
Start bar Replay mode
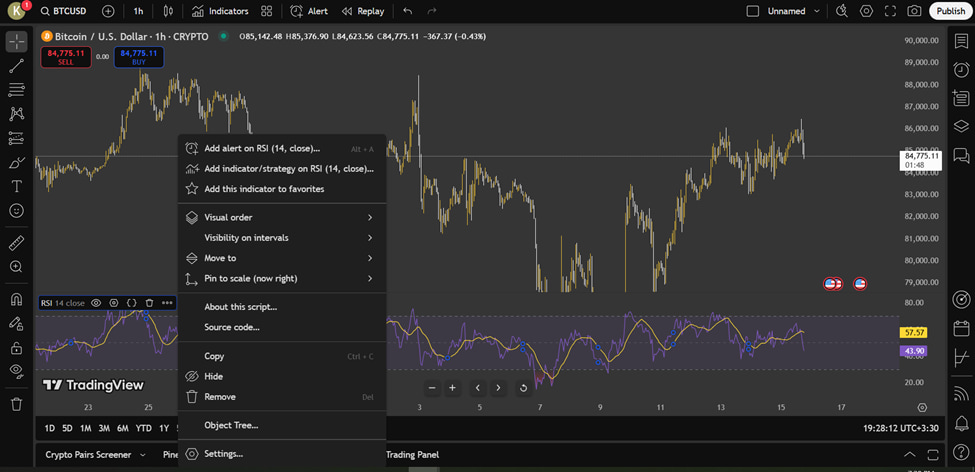[363, 11]
